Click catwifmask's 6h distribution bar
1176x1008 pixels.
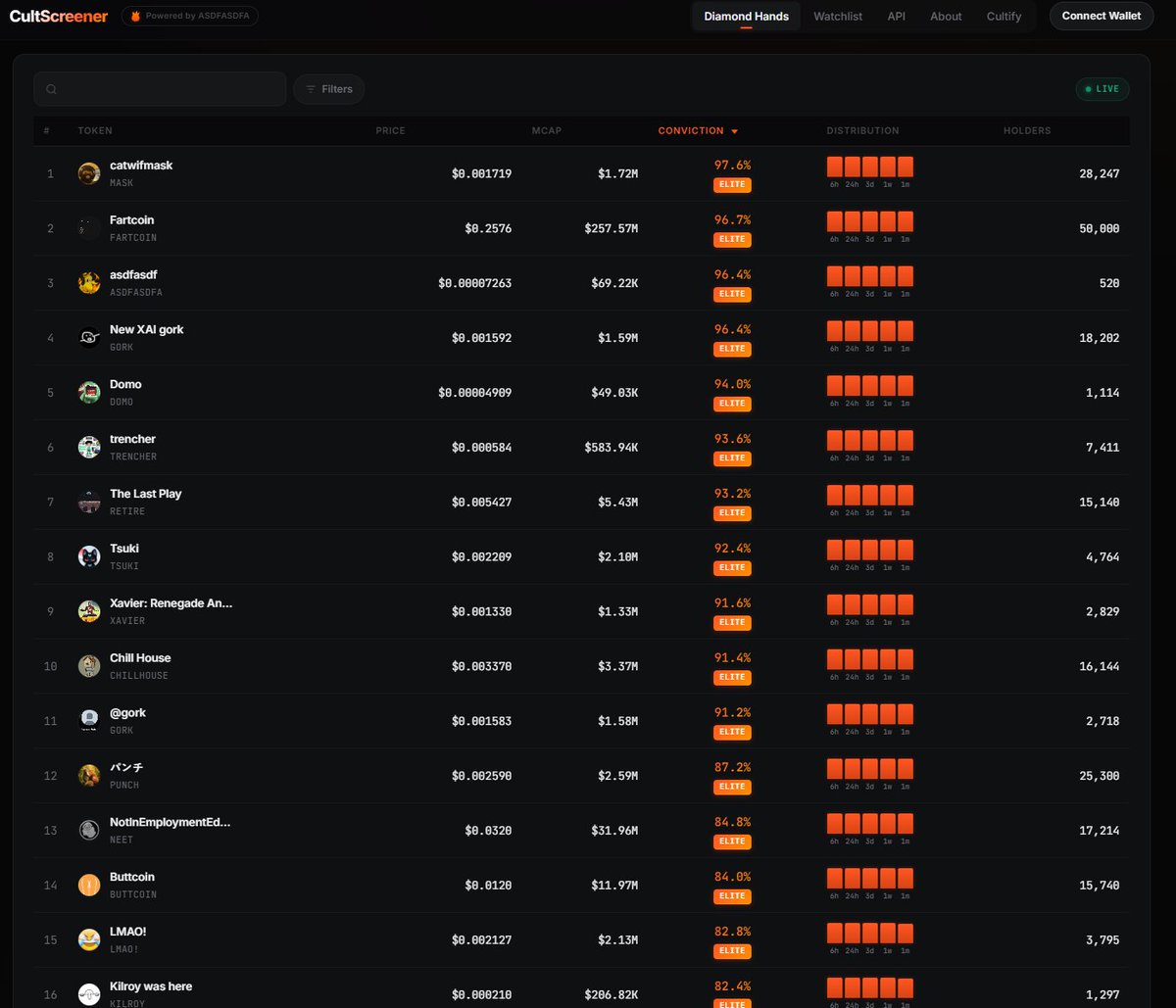pos(834,166)
